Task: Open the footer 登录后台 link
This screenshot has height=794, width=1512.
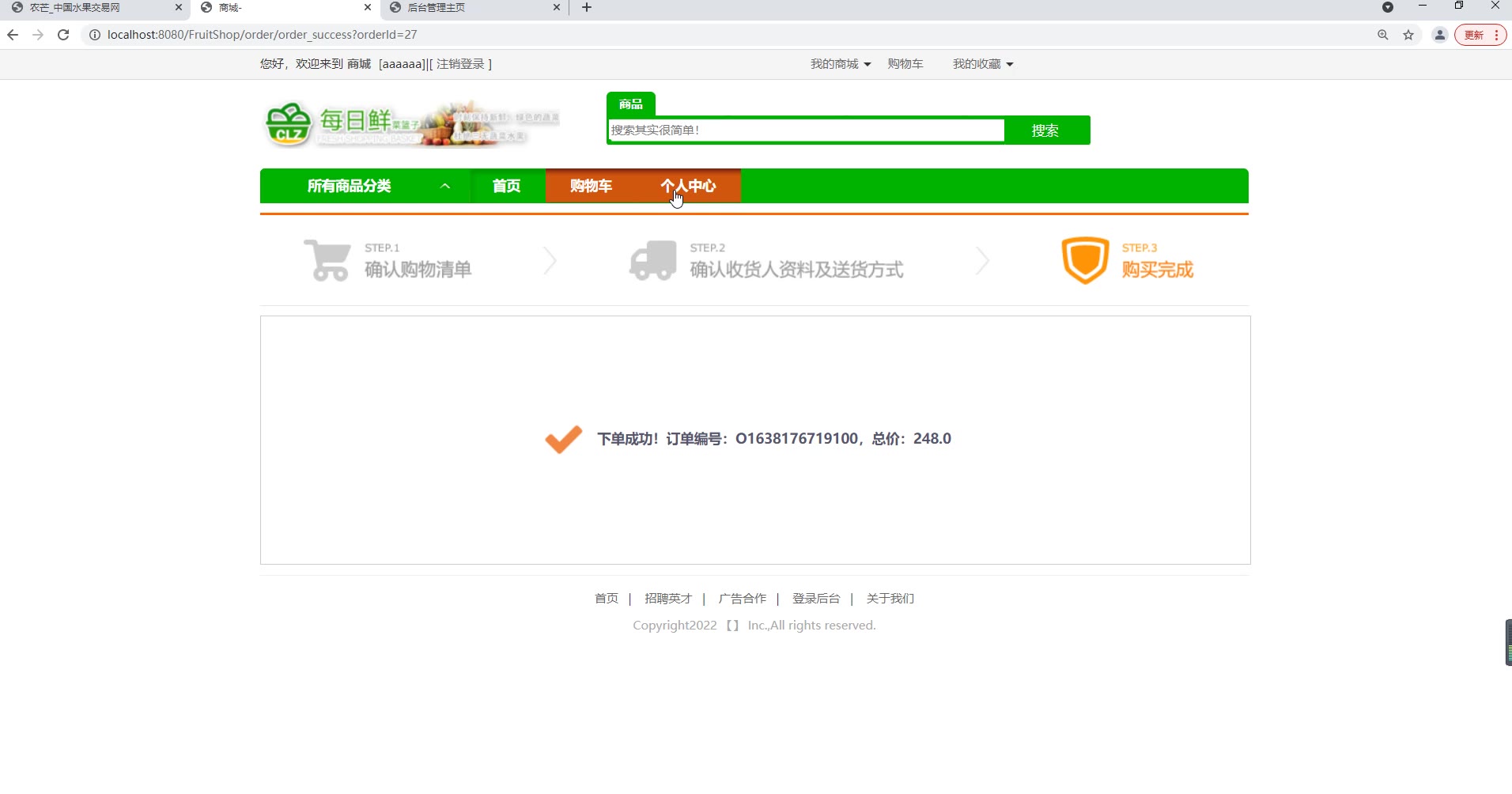Action: pyautogui.click(x=816, y=599)
